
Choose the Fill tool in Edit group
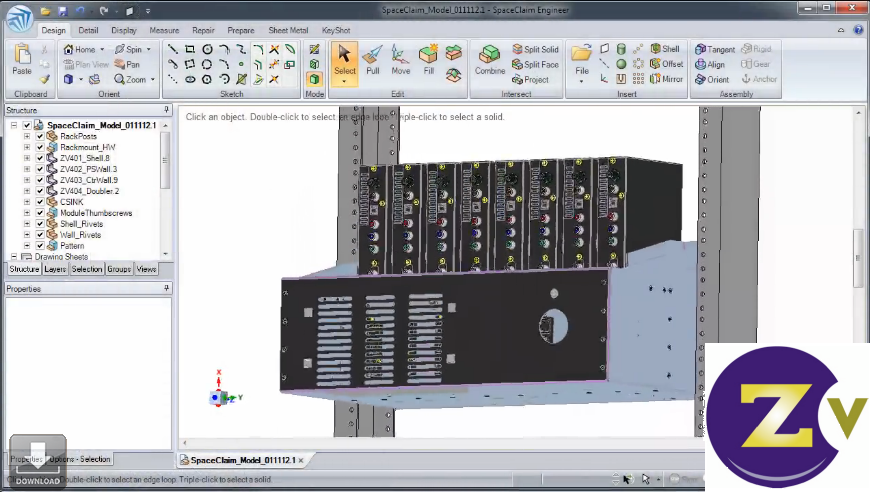click(x=428, y=60)
